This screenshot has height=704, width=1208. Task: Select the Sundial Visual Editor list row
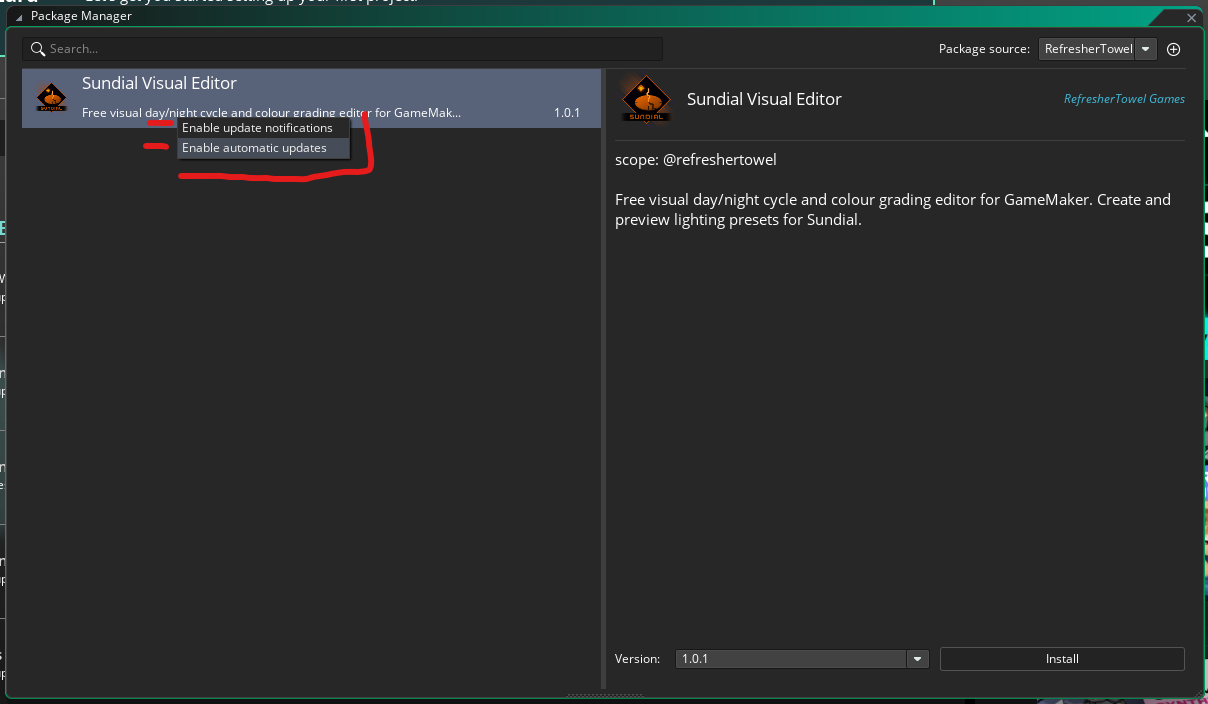coord(311,98)
